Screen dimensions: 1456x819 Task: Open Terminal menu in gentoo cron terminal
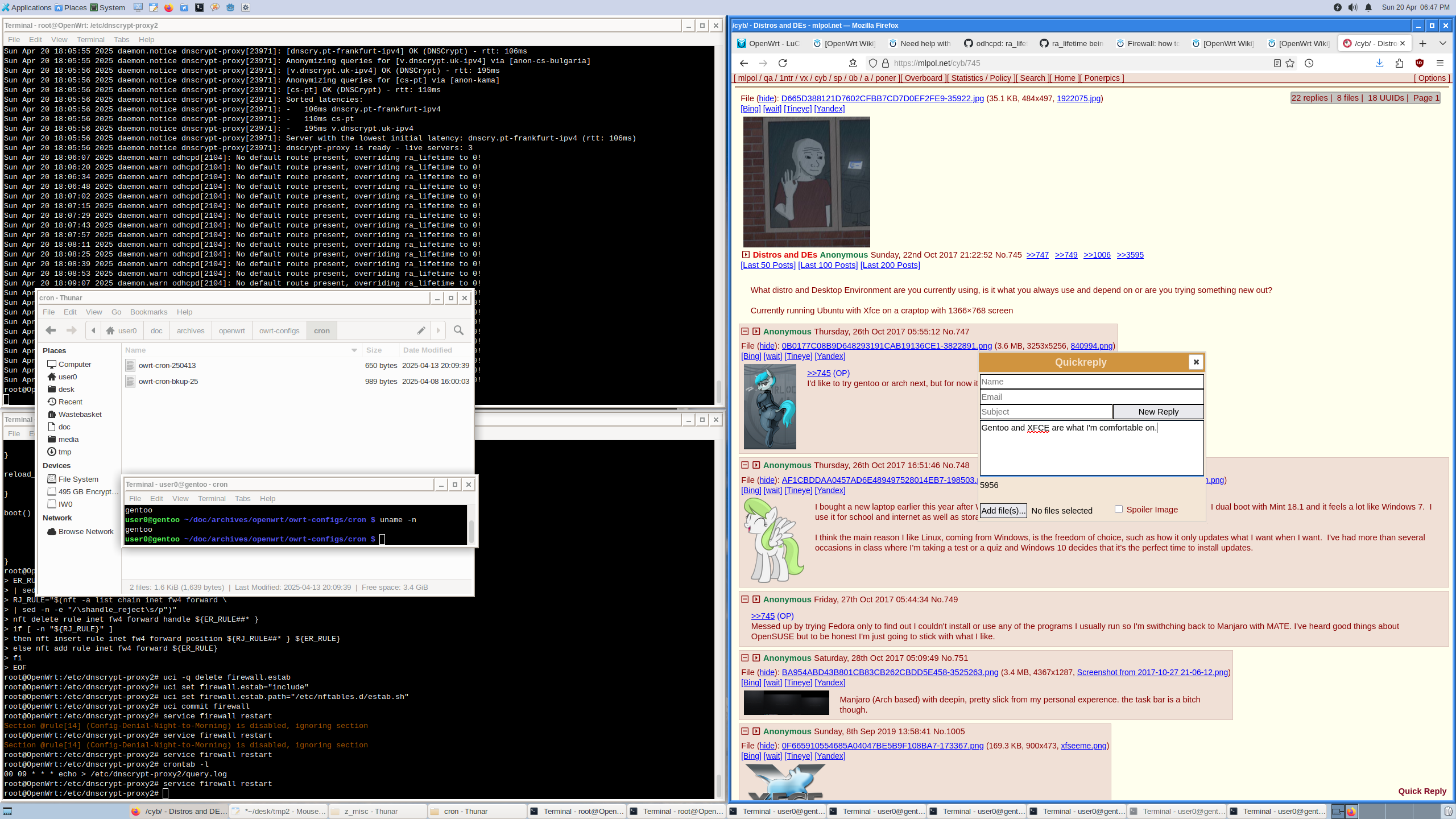tap(212, 499)
